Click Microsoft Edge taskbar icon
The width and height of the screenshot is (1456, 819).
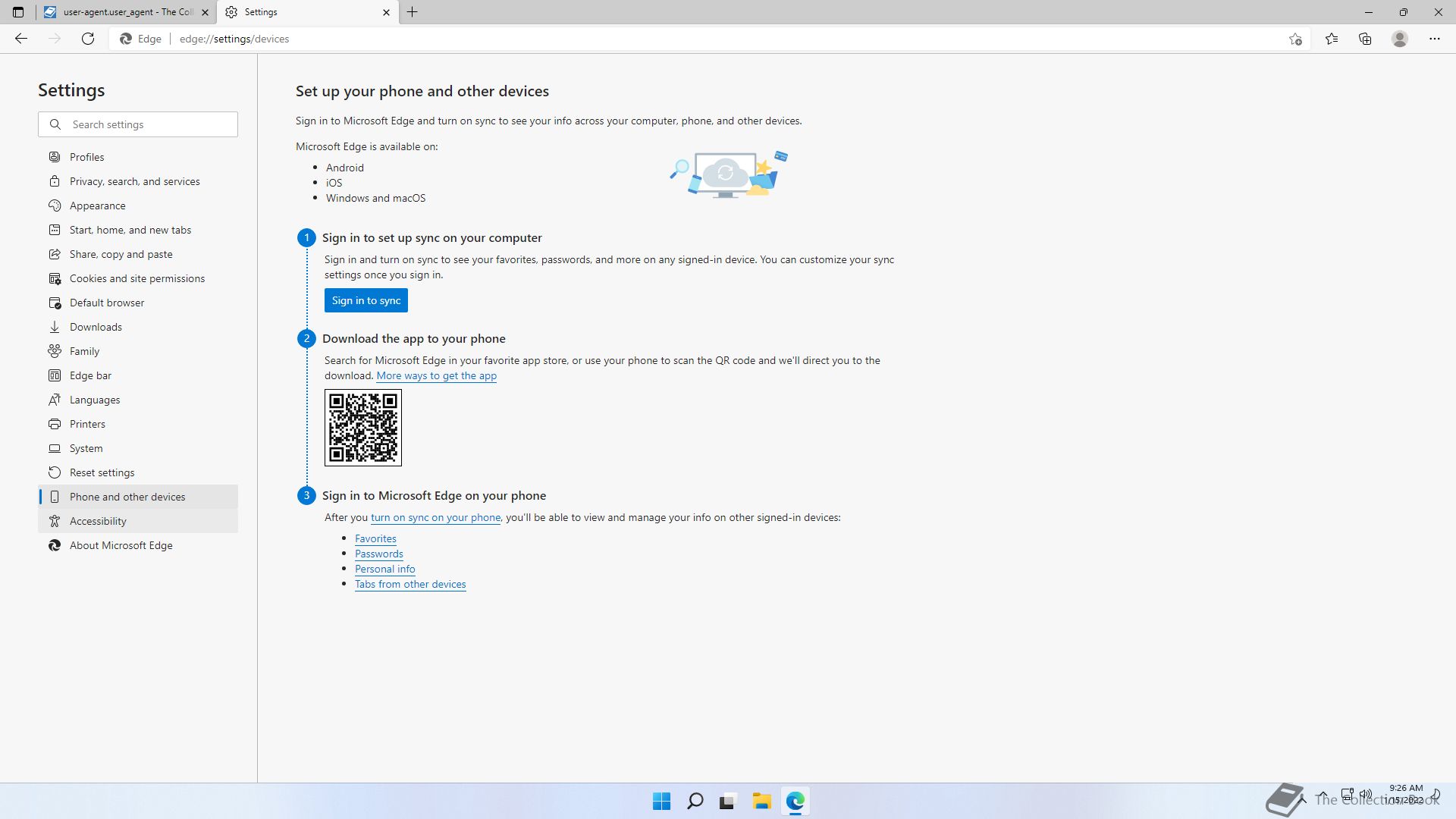coord(795,801)
